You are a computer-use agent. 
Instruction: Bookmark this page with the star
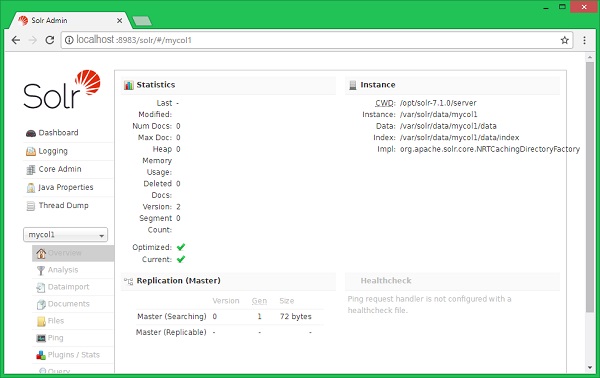[x=565, y=40]
